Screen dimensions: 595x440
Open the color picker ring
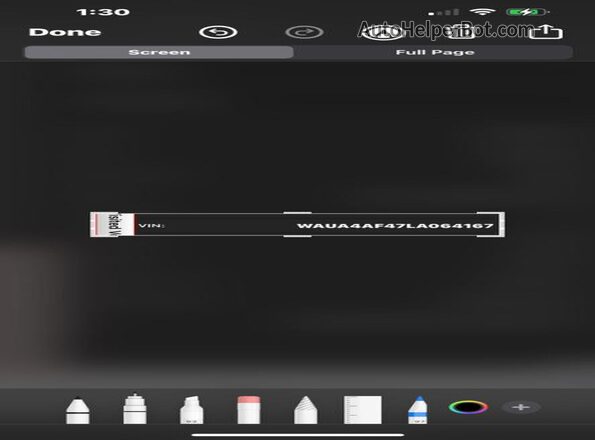coord(468,407)
